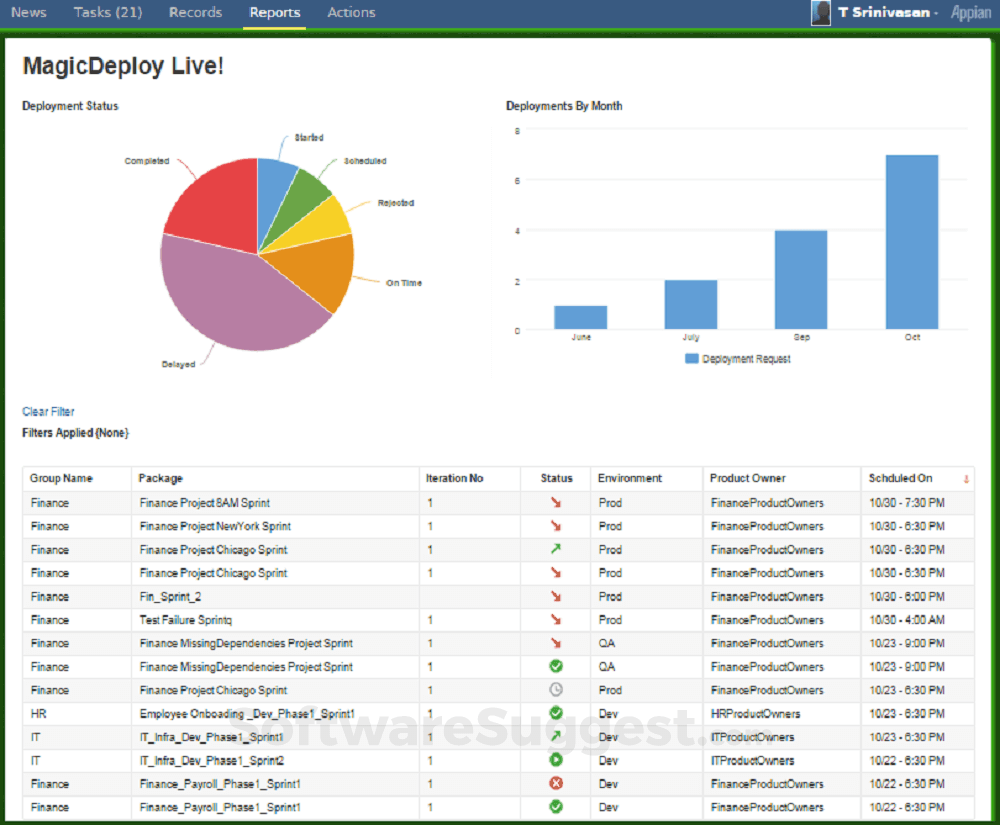Sort the table by Group Name column

point(61,479)
